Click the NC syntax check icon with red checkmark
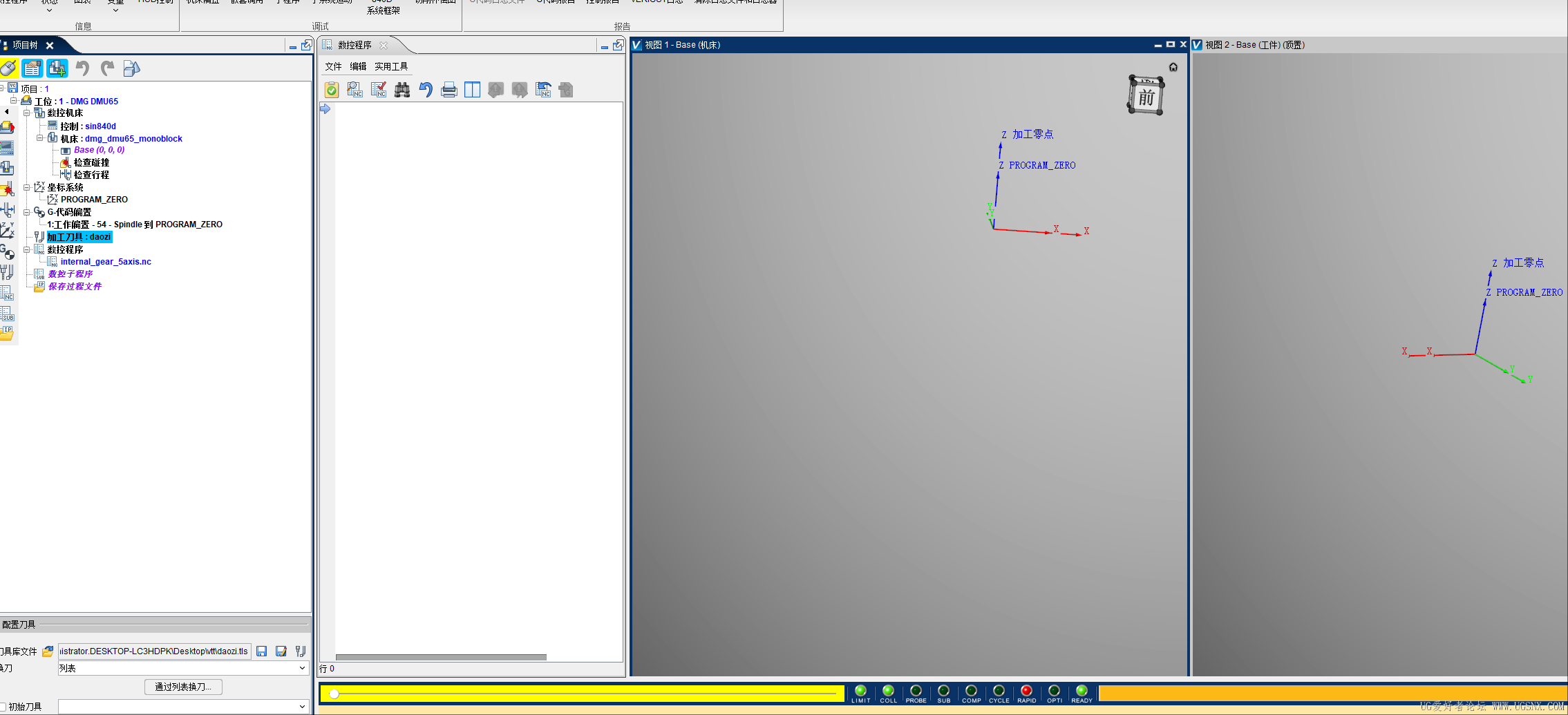 pos(379,90)
